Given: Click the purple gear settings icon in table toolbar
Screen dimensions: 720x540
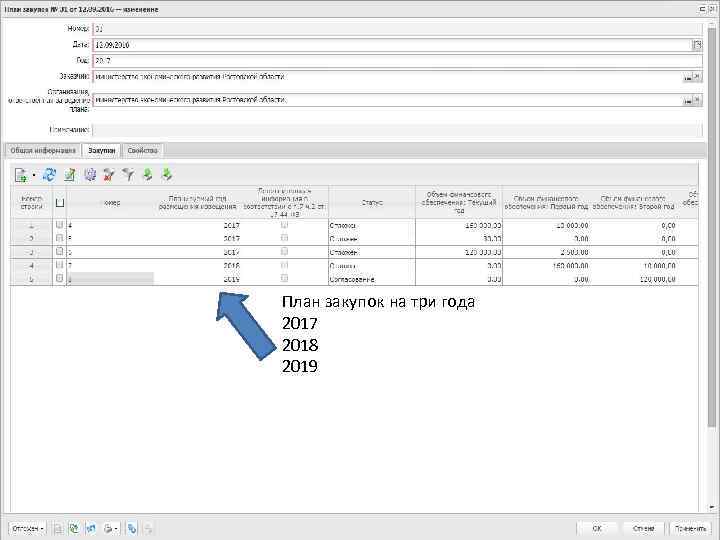Looking at the screenshot, I should click(x=90, y=174).
